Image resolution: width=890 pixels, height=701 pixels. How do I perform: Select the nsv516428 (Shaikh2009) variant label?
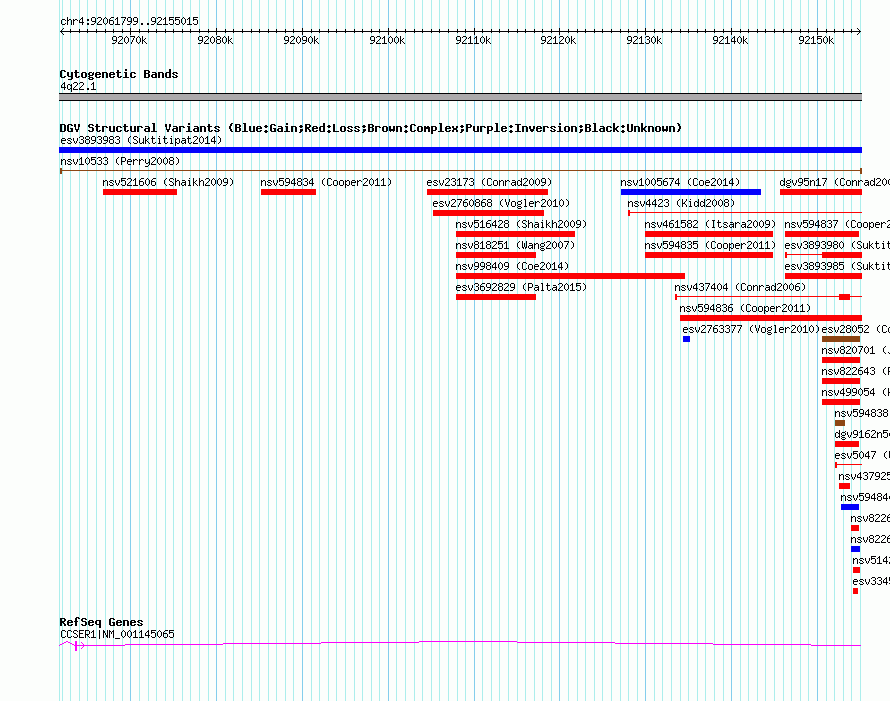click(x=521, y=224)
